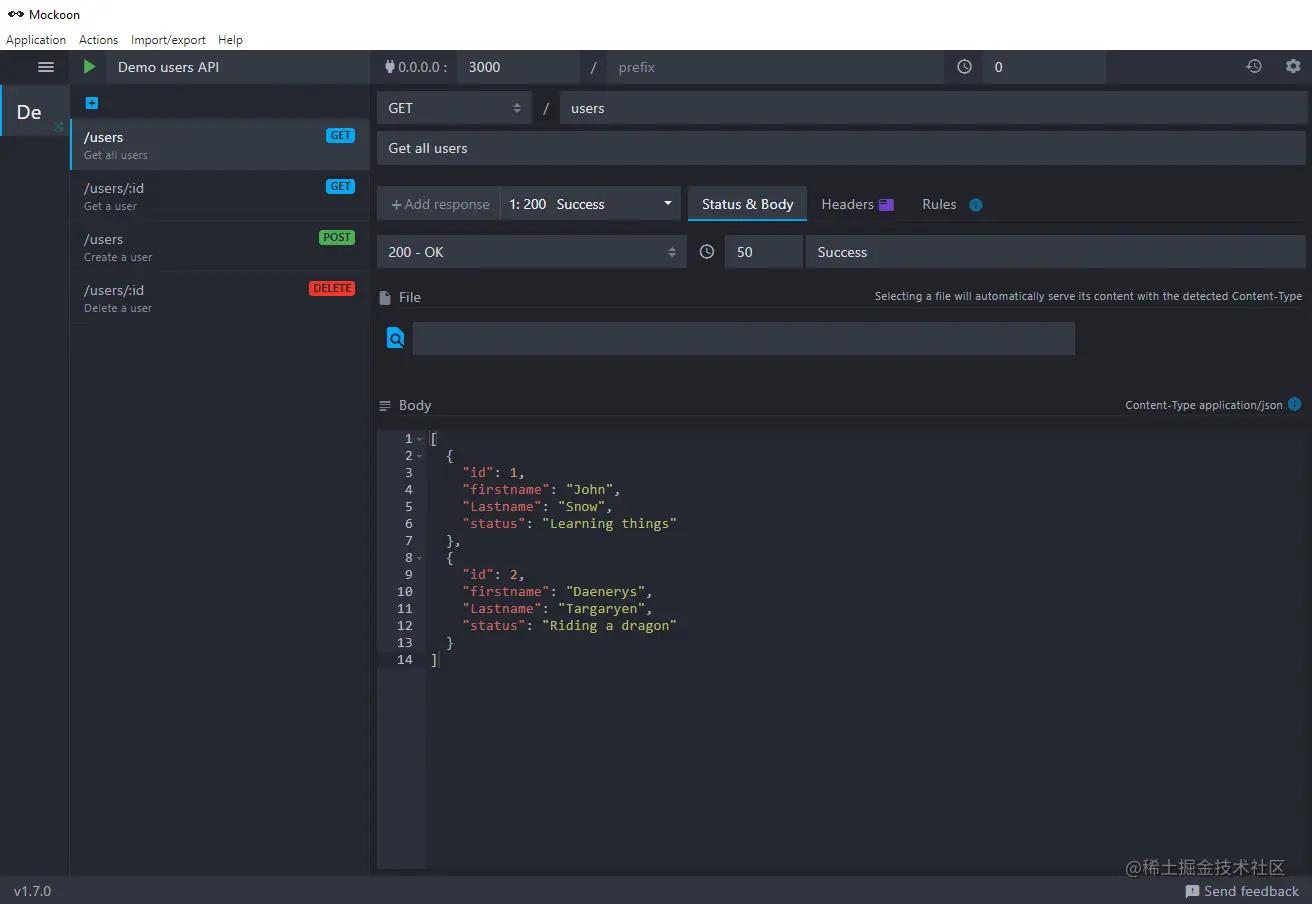Screen dimensions: 1312x904
Task: Click "Targaryen" value in body editor
Action: coord(605,608)
